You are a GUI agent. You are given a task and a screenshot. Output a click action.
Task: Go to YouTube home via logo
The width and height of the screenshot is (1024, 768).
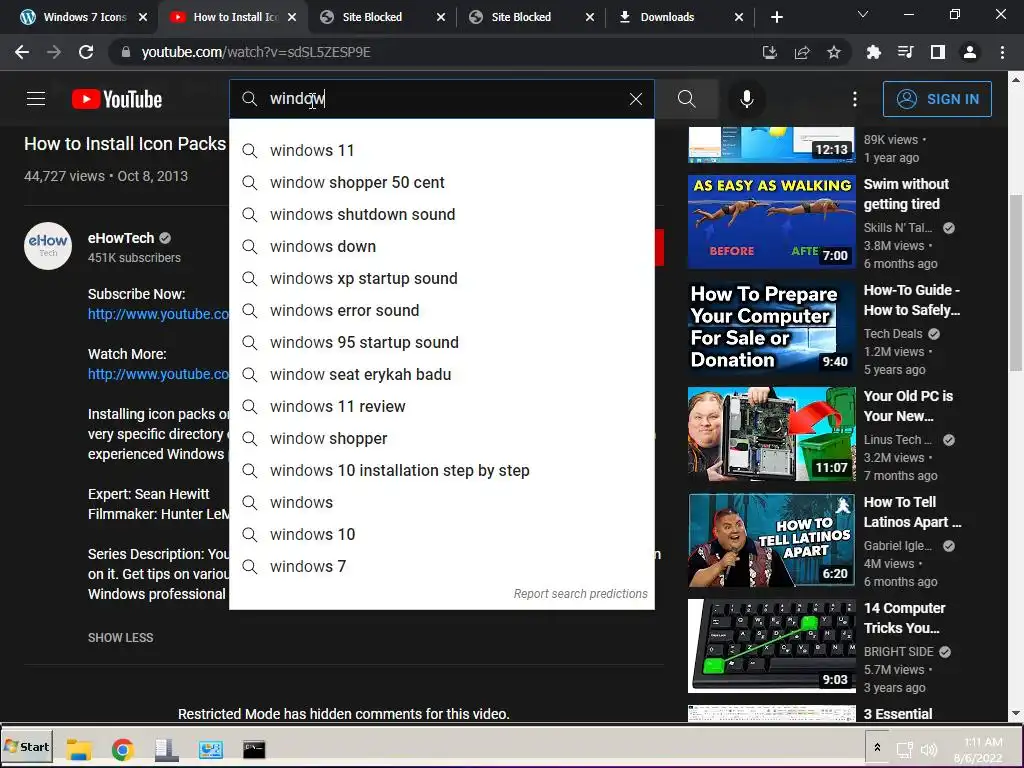[117, 99]
